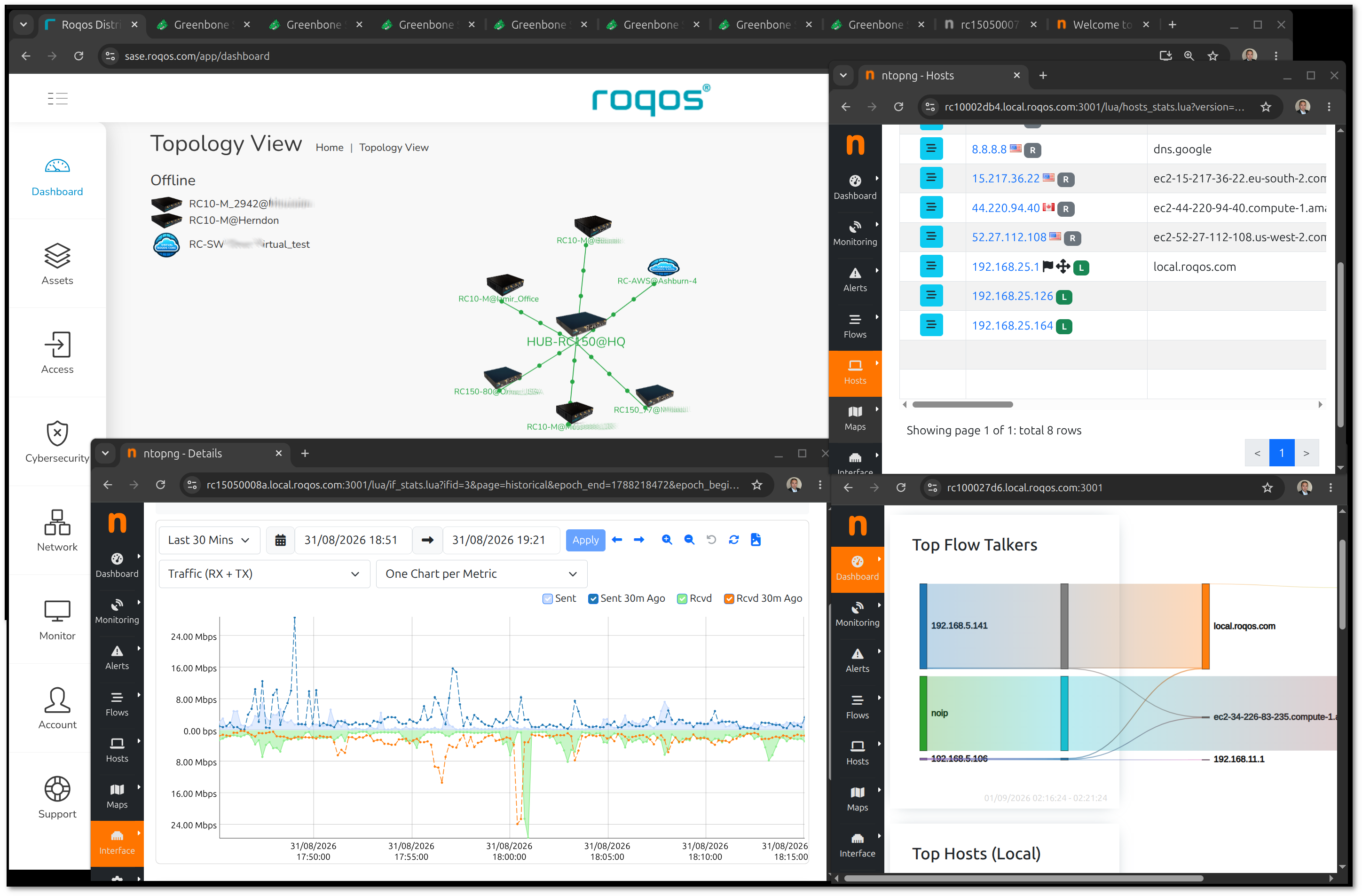Open Cybersecurity in the Roqos sidebar
Image resolution: width=1362 pixels, height=896 pixels.
pos(57,441)
